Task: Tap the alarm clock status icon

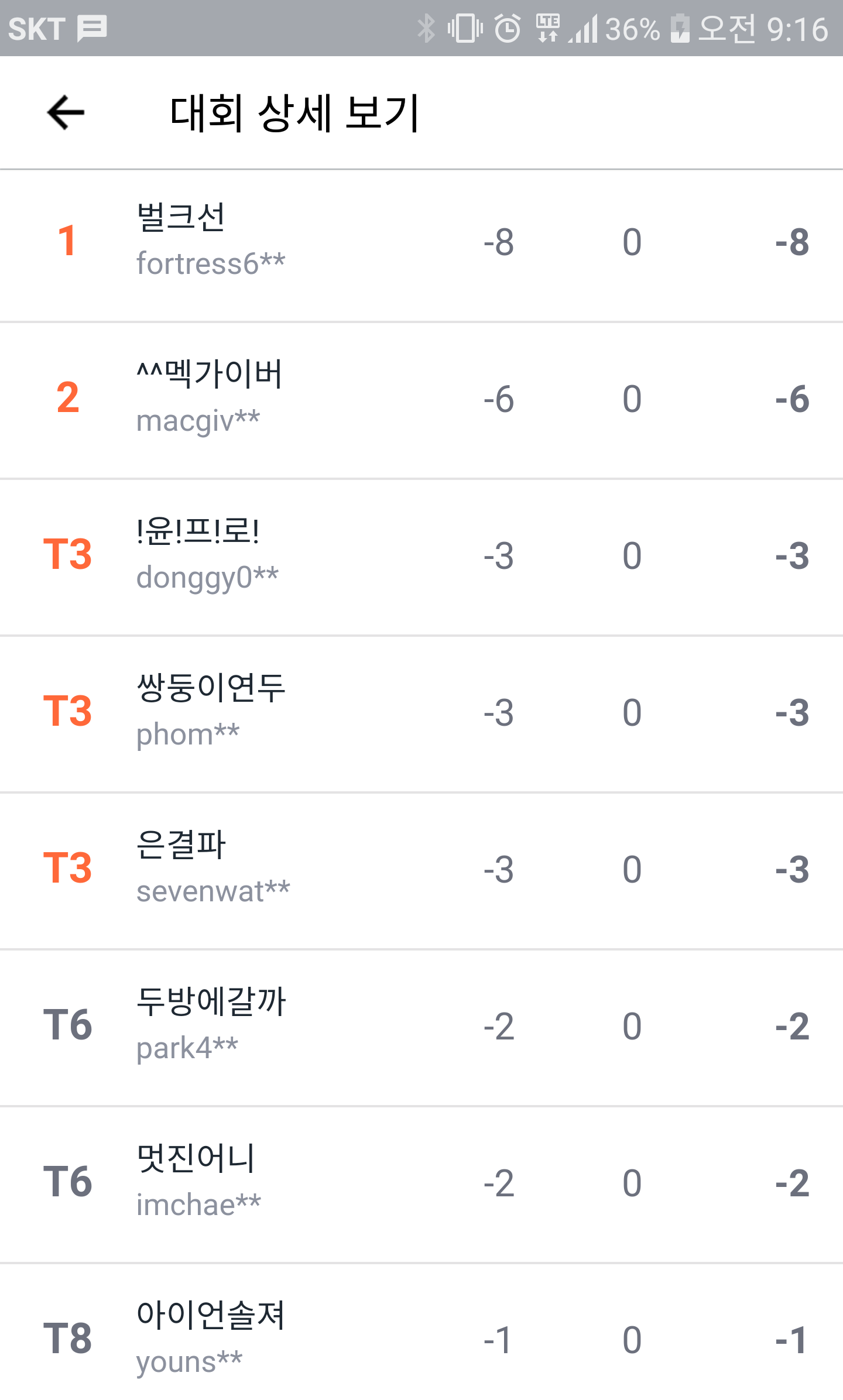Action: tap(507, 28)
